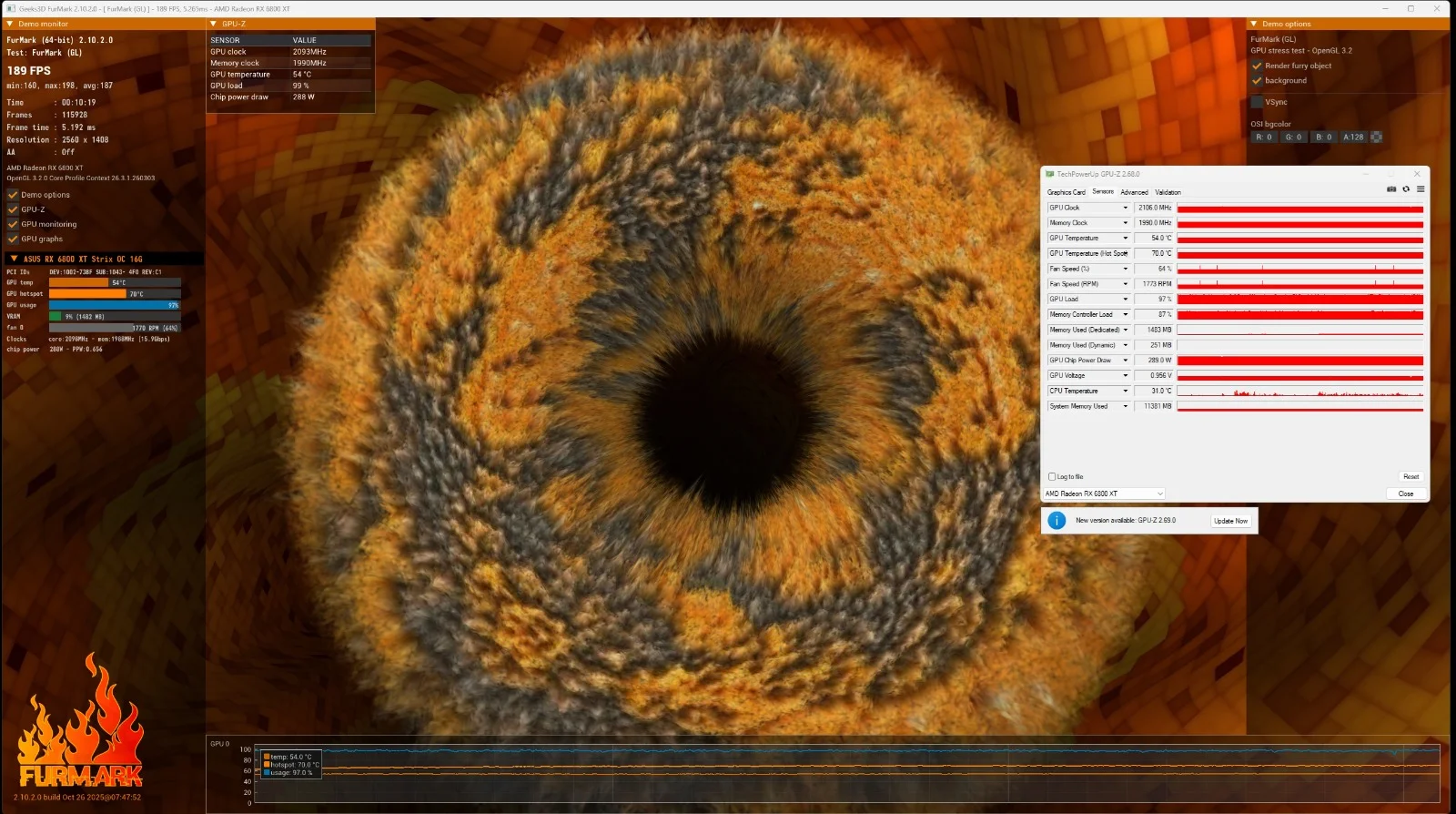Click the GPU-Z refresh icon

tap(1406, 189)
